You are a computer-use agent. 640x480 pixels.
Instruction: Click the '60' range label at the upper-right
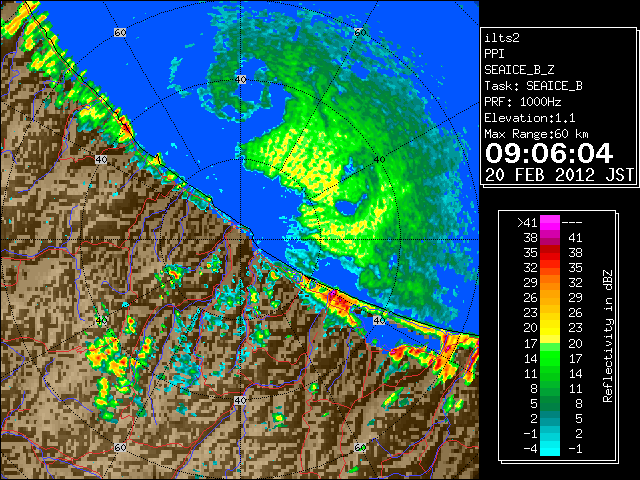(360, 32)
